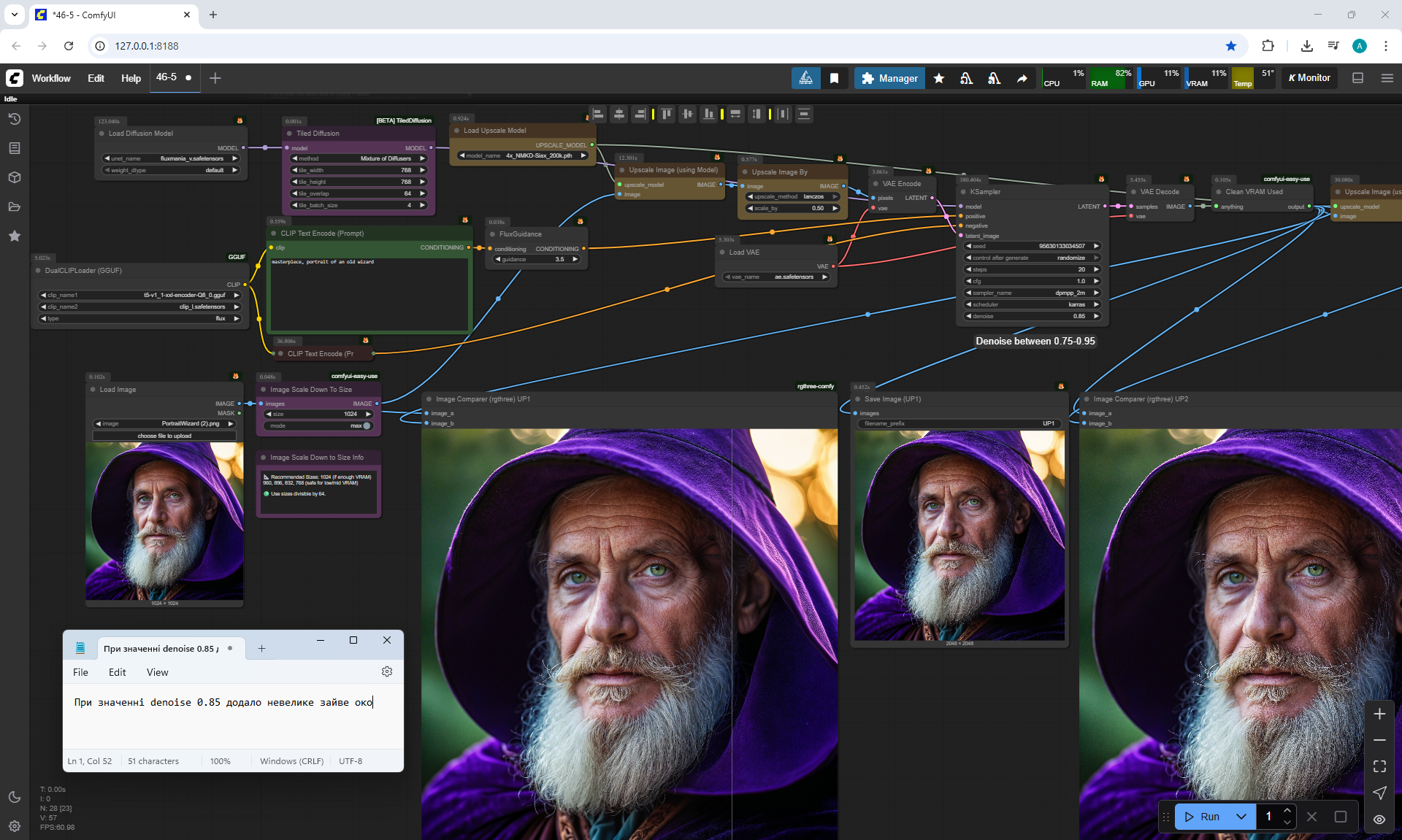
Task: Expand the Run button dropdown arrow
Action: point(1241,817)
